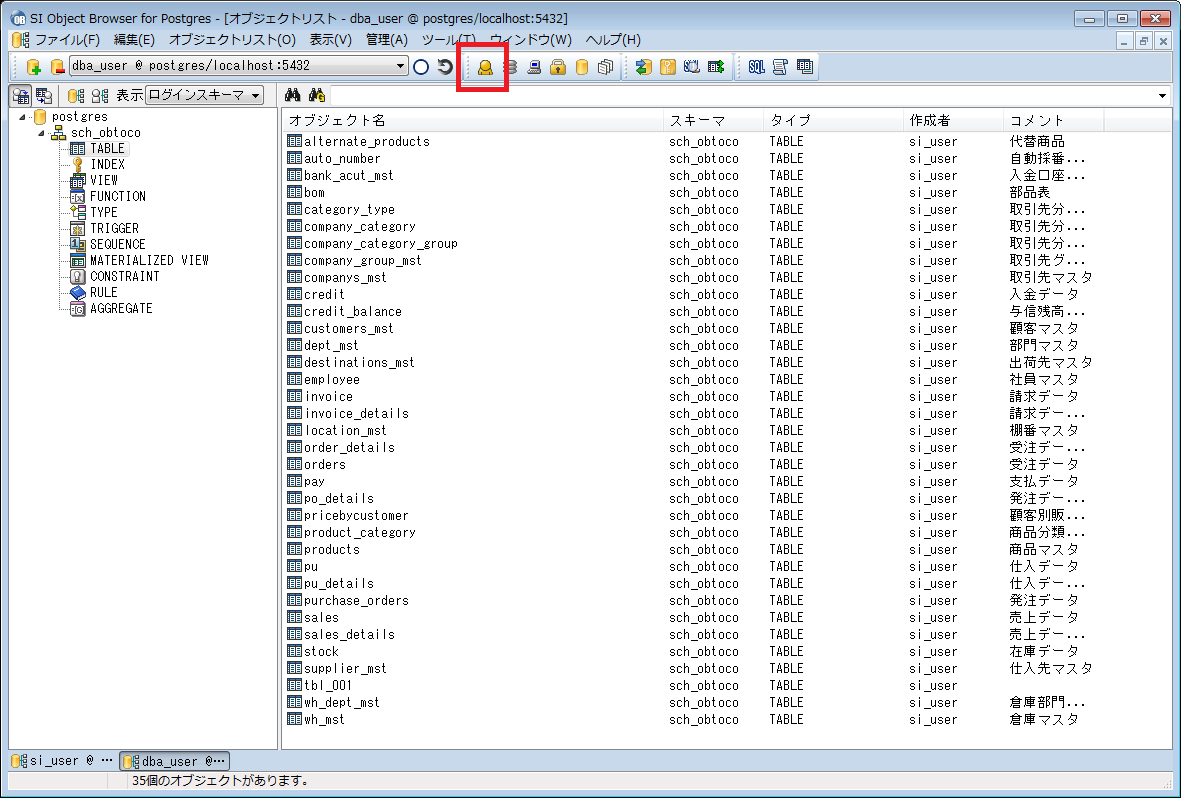Select the customers_mst table row
This screenshot has width=1181, height=798.
tap(348, 328)
